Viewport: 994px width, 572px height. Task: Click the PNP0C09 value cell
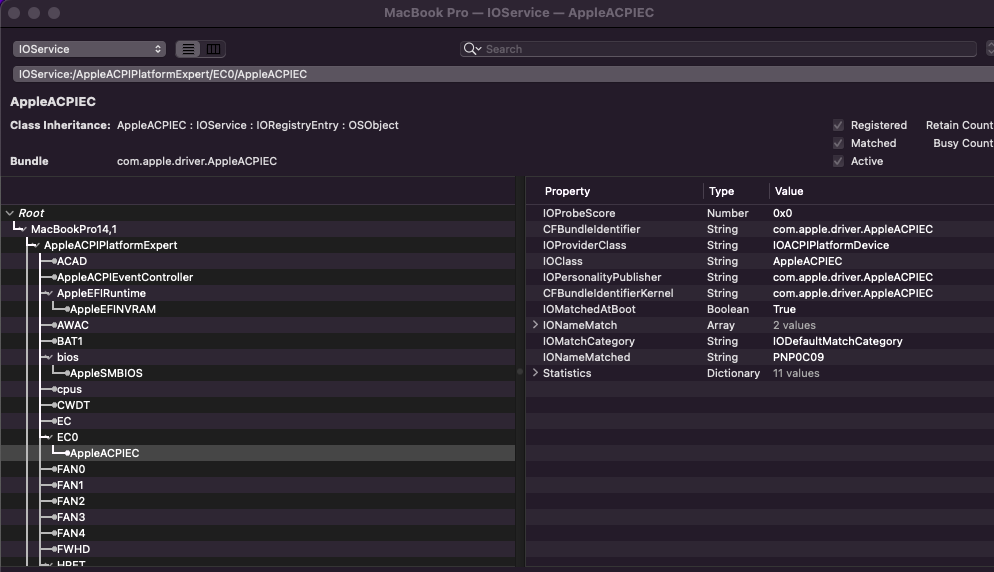[798, 357]
